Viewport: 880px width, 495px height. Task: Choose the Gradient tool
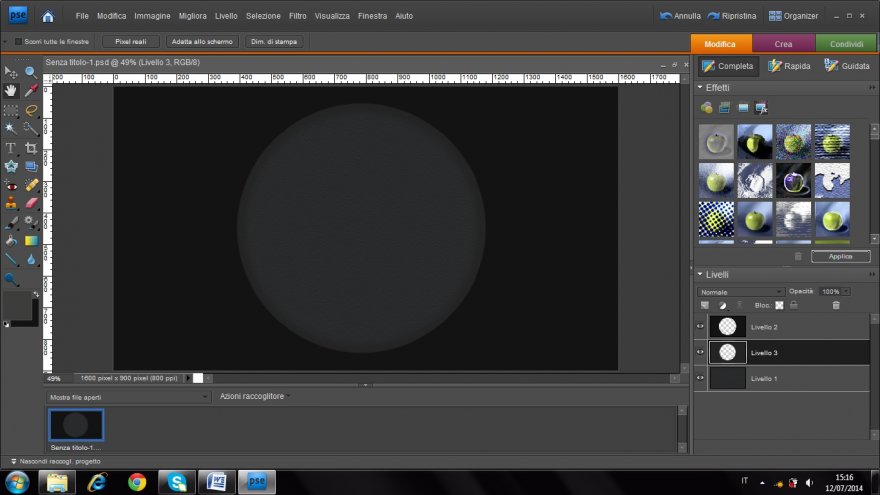(x=31, y=241)
